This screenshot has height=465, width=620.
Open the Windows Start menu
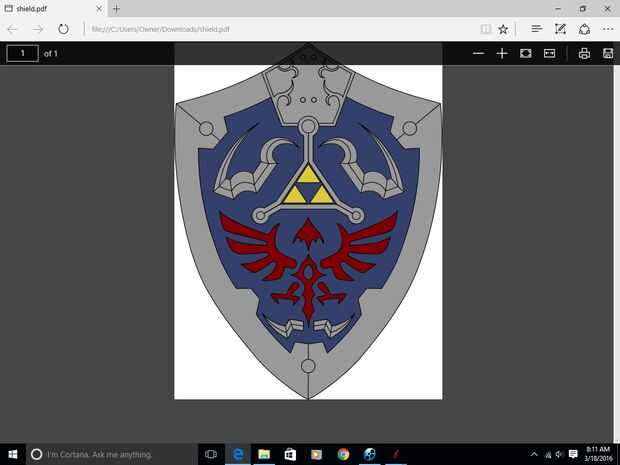pyautogui.click(x=13, y=454)
